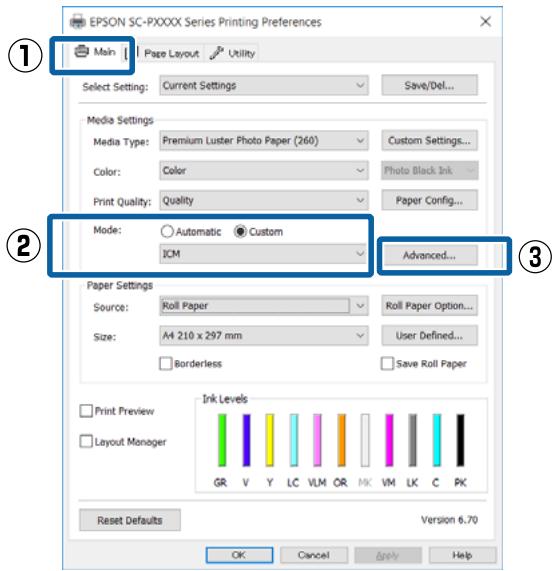The width and height of the screenshot is (554, 571).
Task: Click the User Defined... button
Action: click(x=429, y=335)
